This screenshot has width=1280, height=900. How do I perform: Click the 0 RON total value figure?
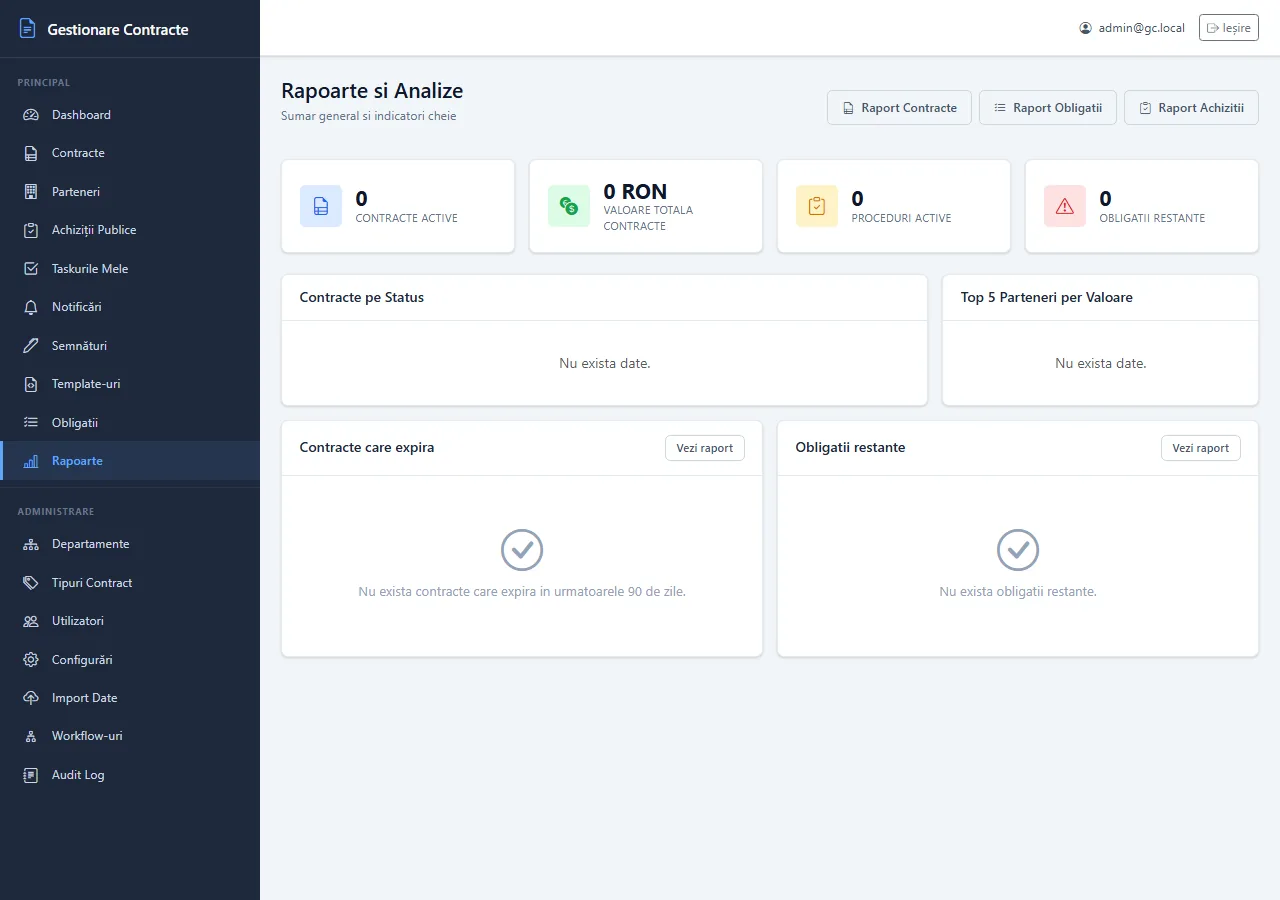pyautogui.click(x=635, y=192)
